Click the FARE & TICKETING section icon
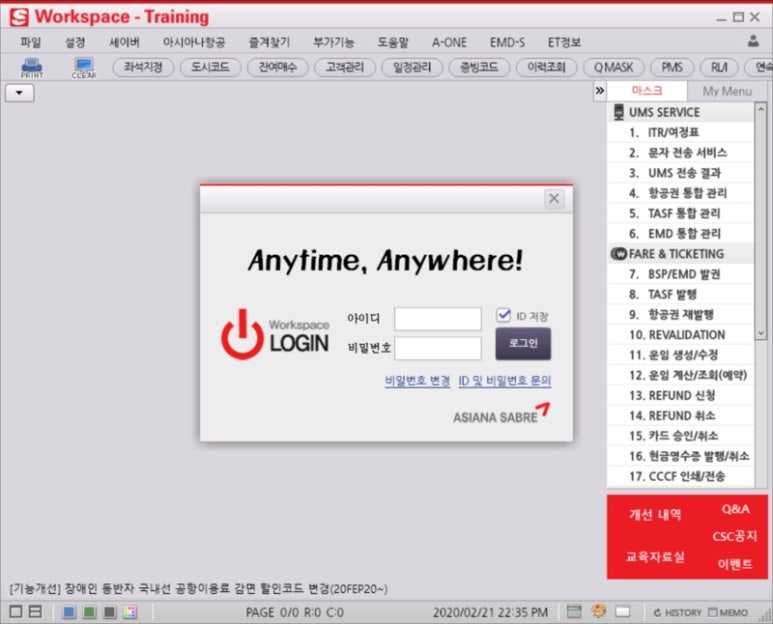The width and height of the screenshot is (773, 624). (619, 254)
